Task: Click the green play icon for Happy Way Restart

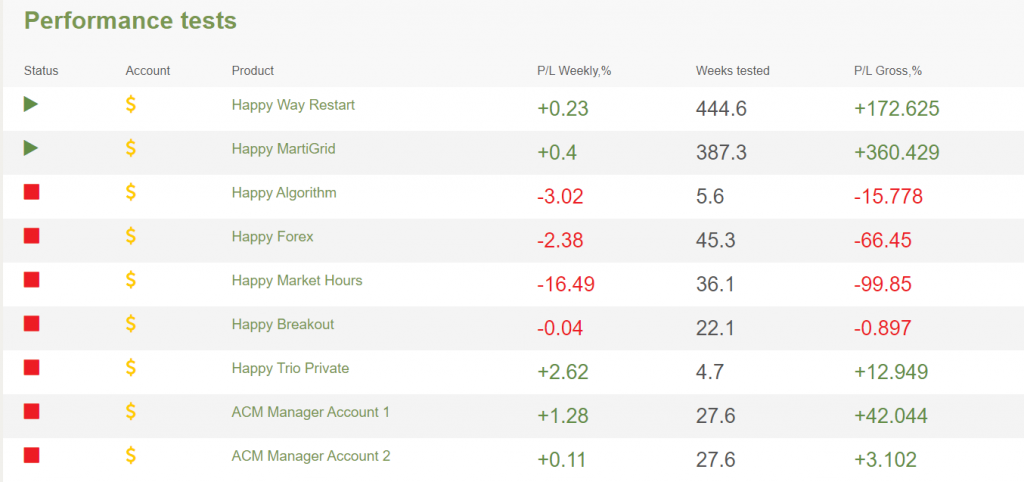Action: 31,104
